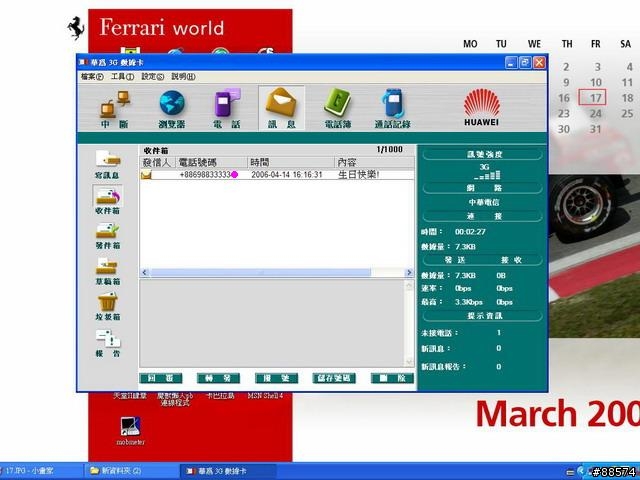Click 寫訊息 write message icon
The height and width of the screenshot is (480, 640).
(x=108, y=165)
